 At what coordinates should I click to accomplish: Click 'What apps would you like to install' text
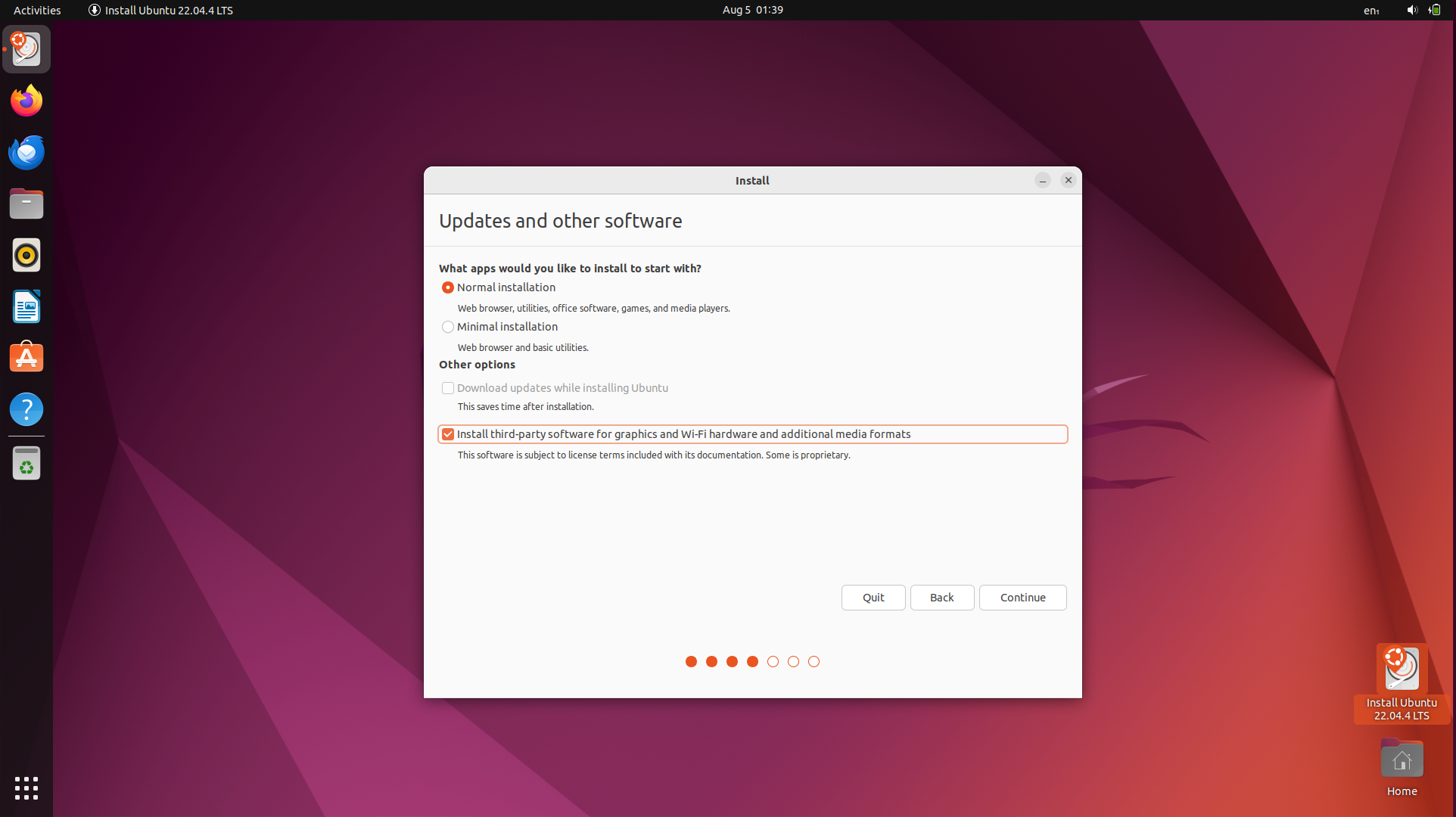click(x=570, y=269)
